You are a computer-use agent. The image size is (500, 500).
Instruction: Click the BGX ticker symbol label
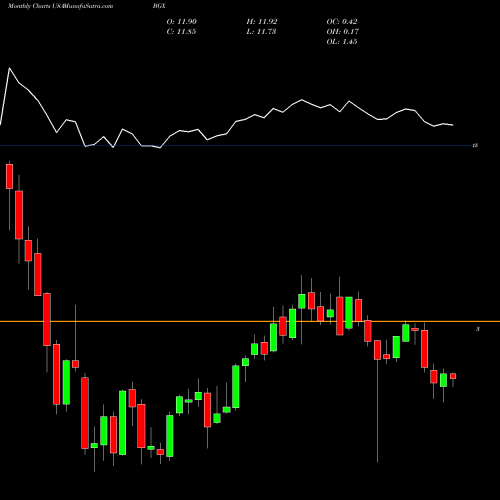pyautogui.click(x=159, y=6)
